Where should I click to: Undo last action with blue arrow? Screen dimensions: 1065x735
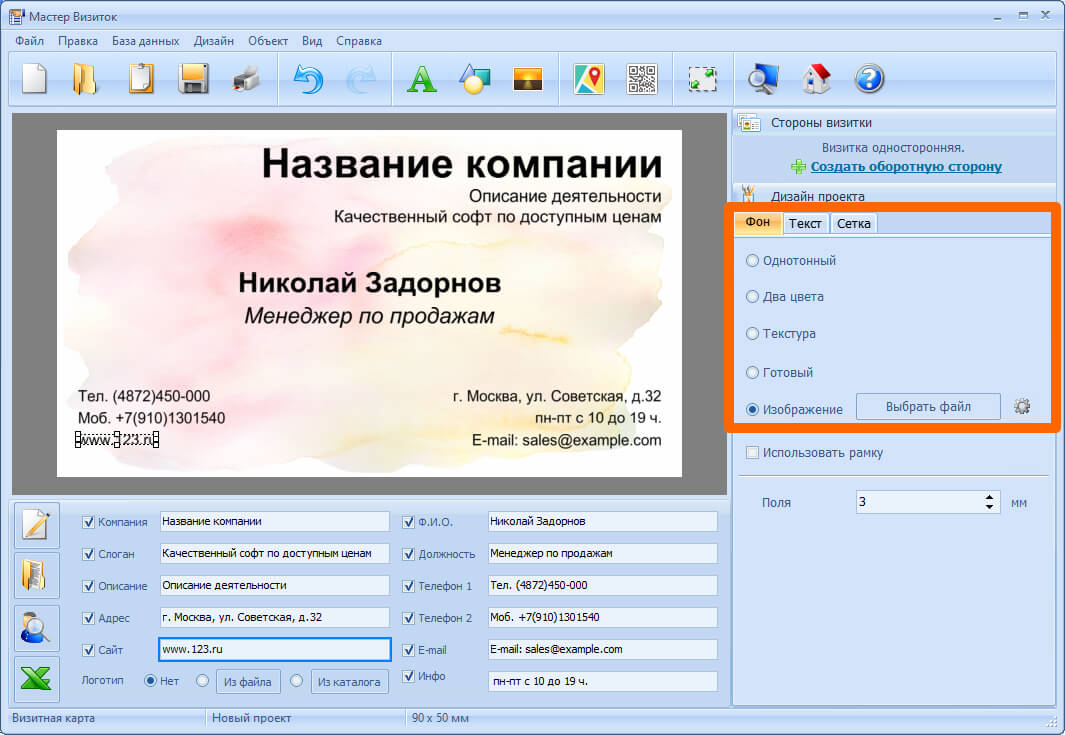308,79
